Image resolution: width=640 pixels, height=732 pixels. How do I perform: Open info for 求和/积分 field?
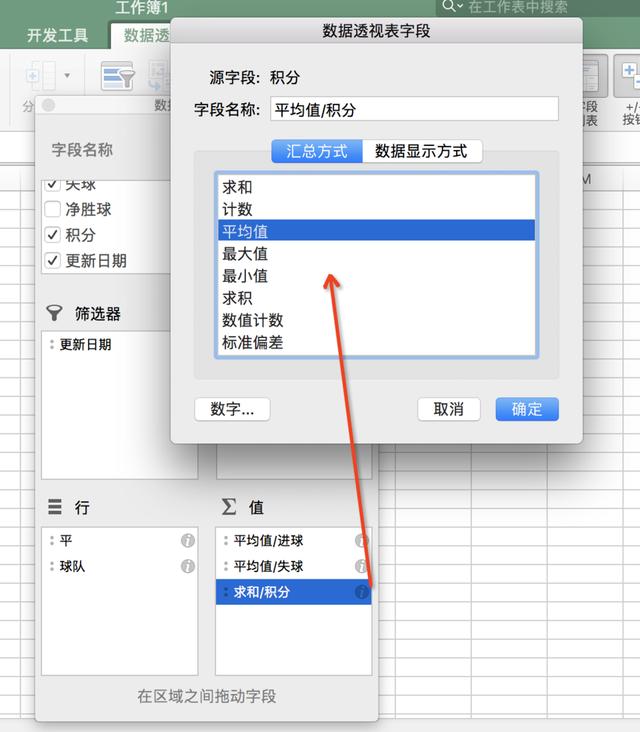[362, 592]
